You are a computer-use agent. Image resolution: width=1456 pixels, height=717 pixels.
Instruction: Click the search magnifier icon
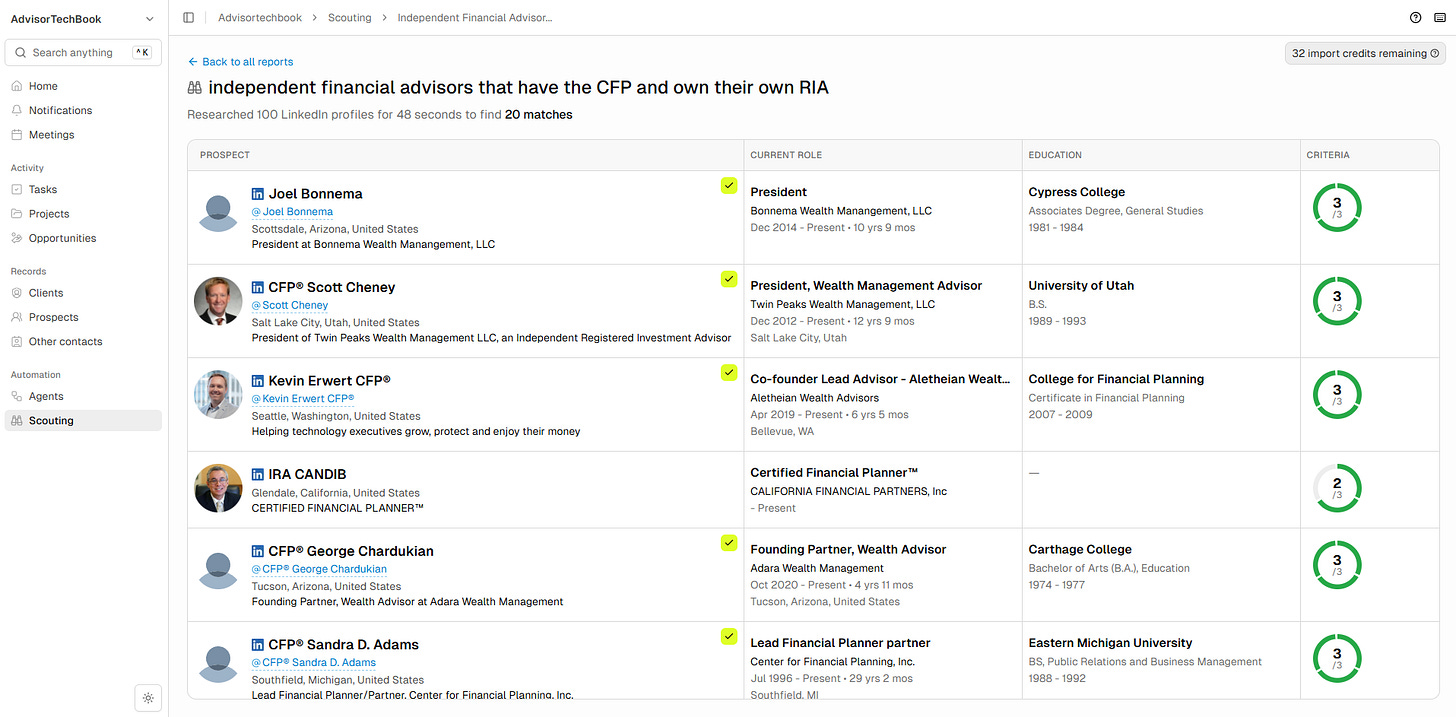click(21, 53)
